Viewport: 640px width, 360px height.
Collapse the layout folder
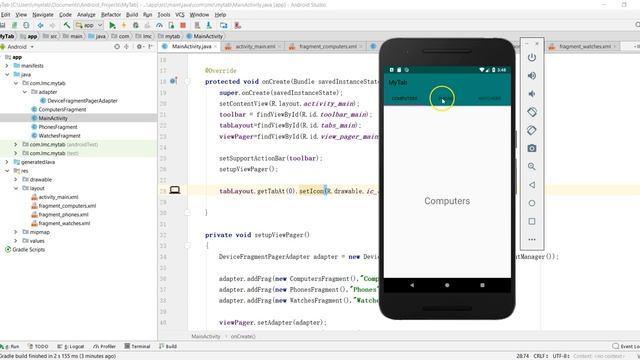[x=16, y=188]
